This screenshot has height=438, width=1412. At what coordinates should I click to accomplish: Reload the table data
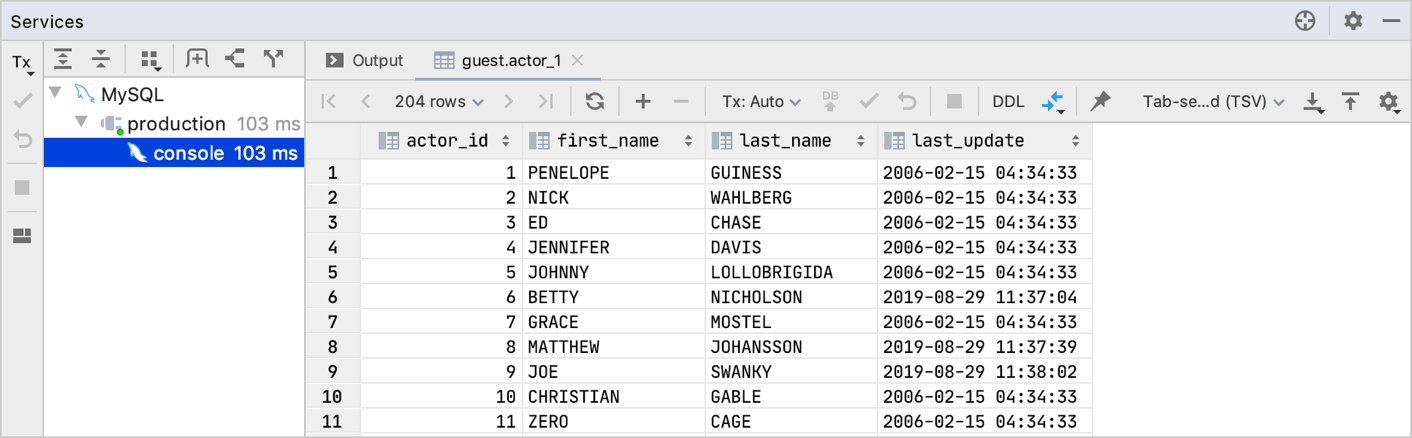595,101
